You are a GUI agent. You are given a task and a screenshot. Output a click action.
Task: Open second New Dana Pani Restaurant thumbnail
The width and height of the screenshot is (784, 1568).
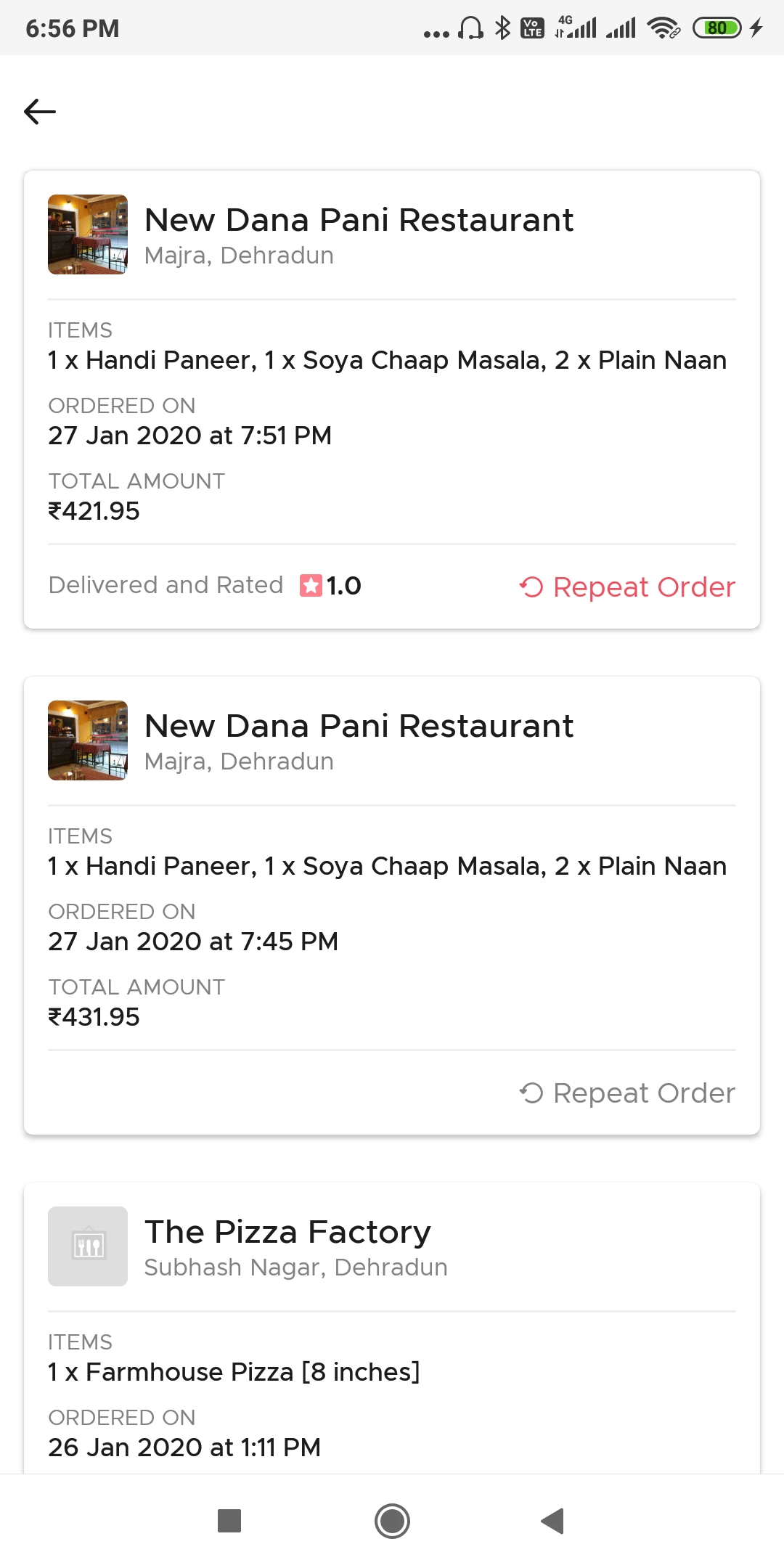[x=88, y=740]
